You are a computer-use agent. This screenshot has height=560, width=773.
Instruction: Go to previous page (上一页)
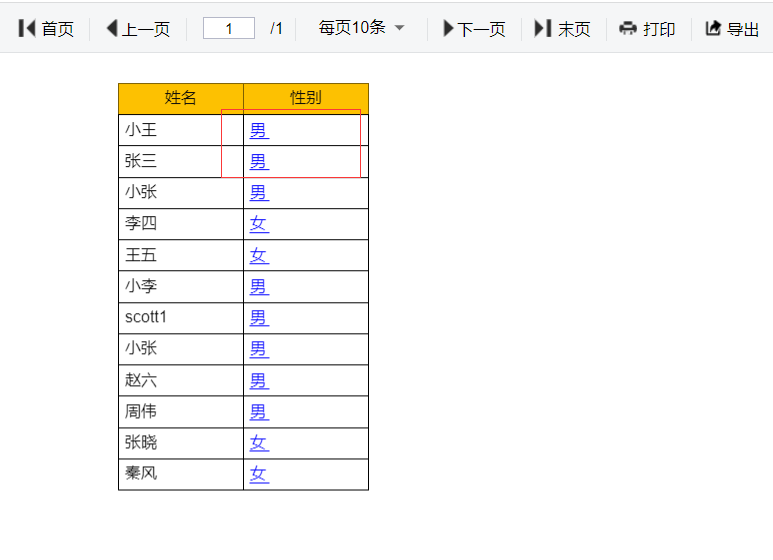pyautogui.click(x=138, y=29)
